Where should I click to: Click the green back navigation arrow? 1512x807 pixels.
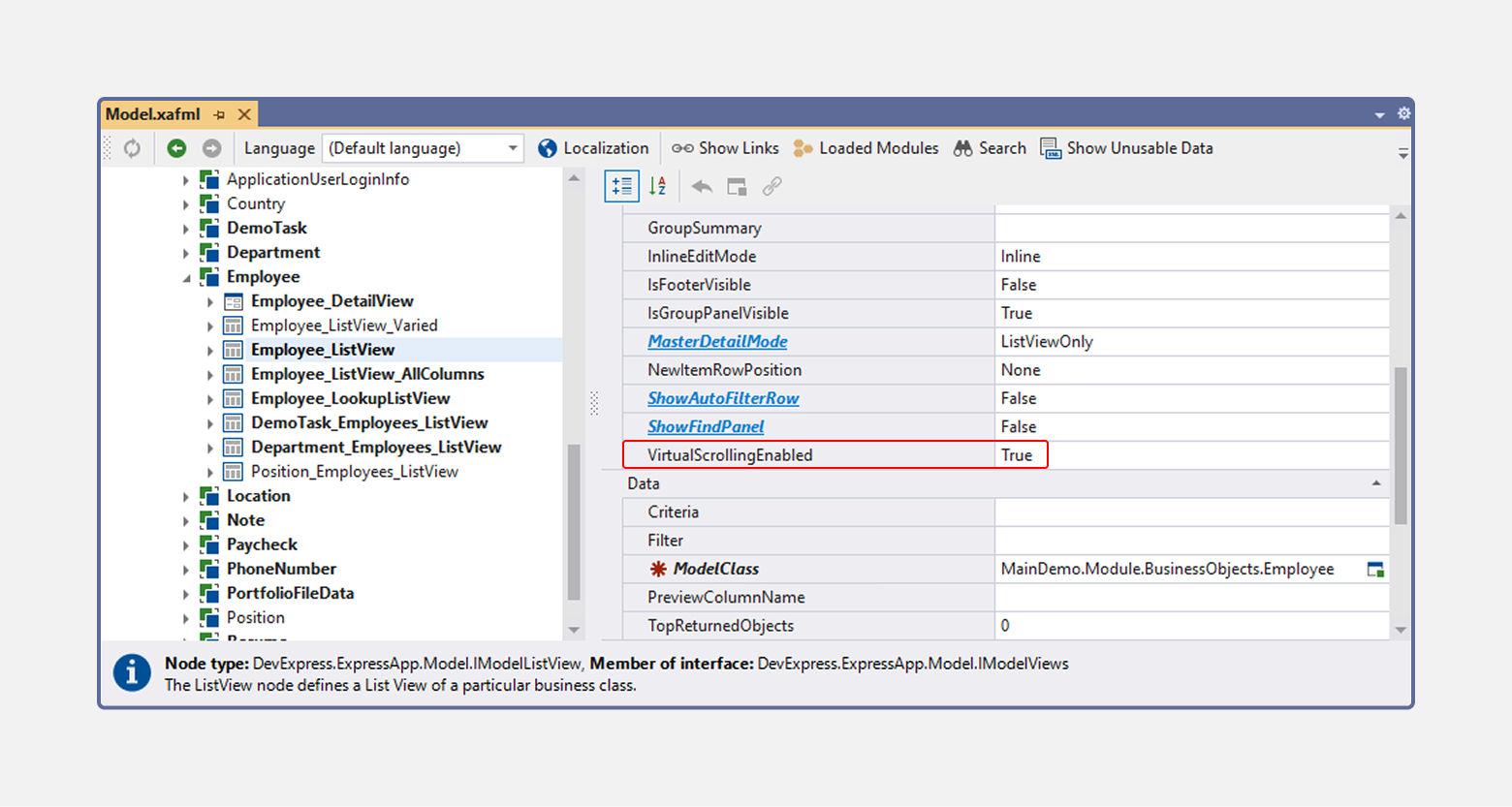(176, 147)
